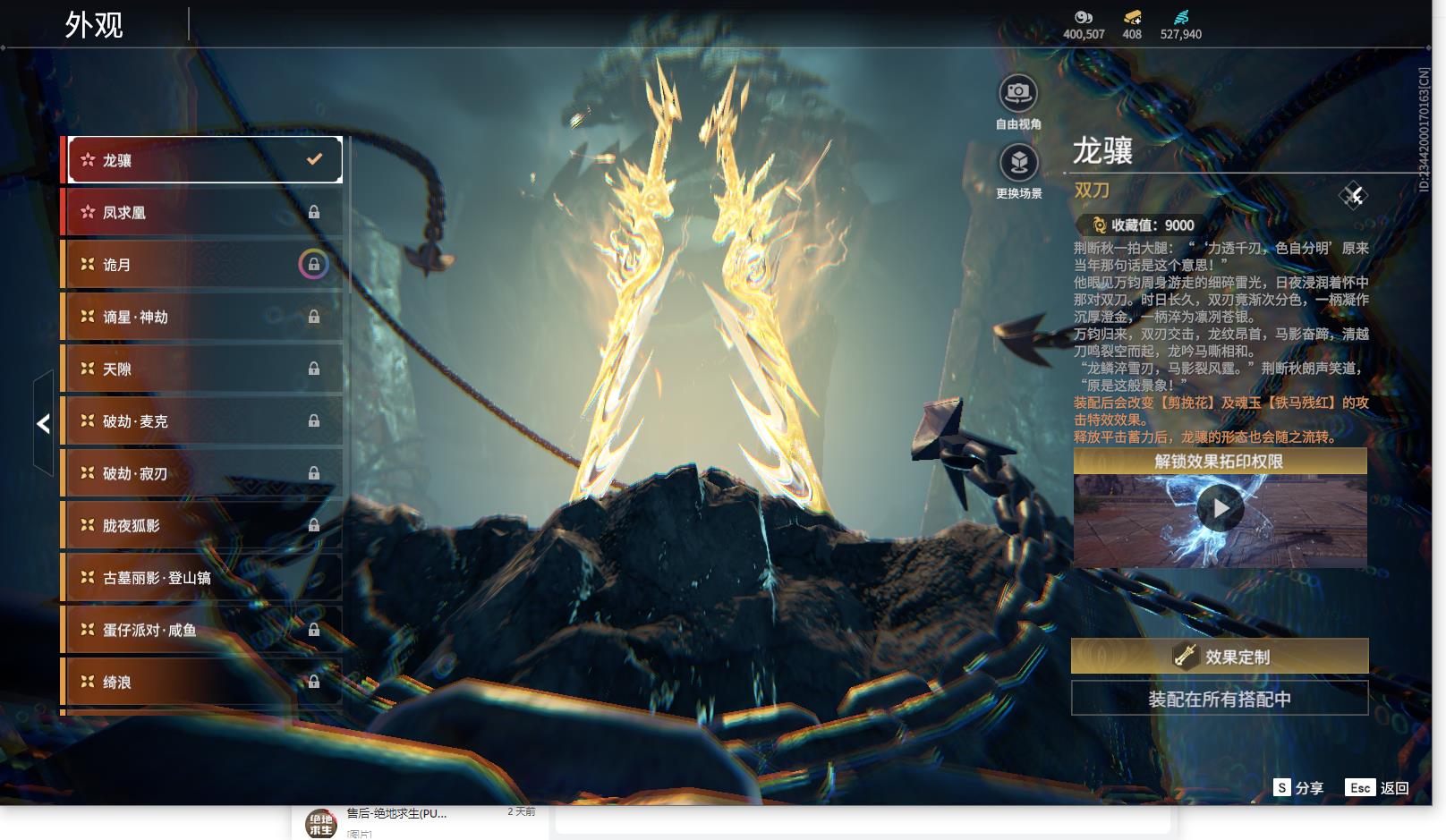Screen dimensions: 1446x840
Task: Select the 摘星·神劫 skin entry
Action: tap(201, 317)
